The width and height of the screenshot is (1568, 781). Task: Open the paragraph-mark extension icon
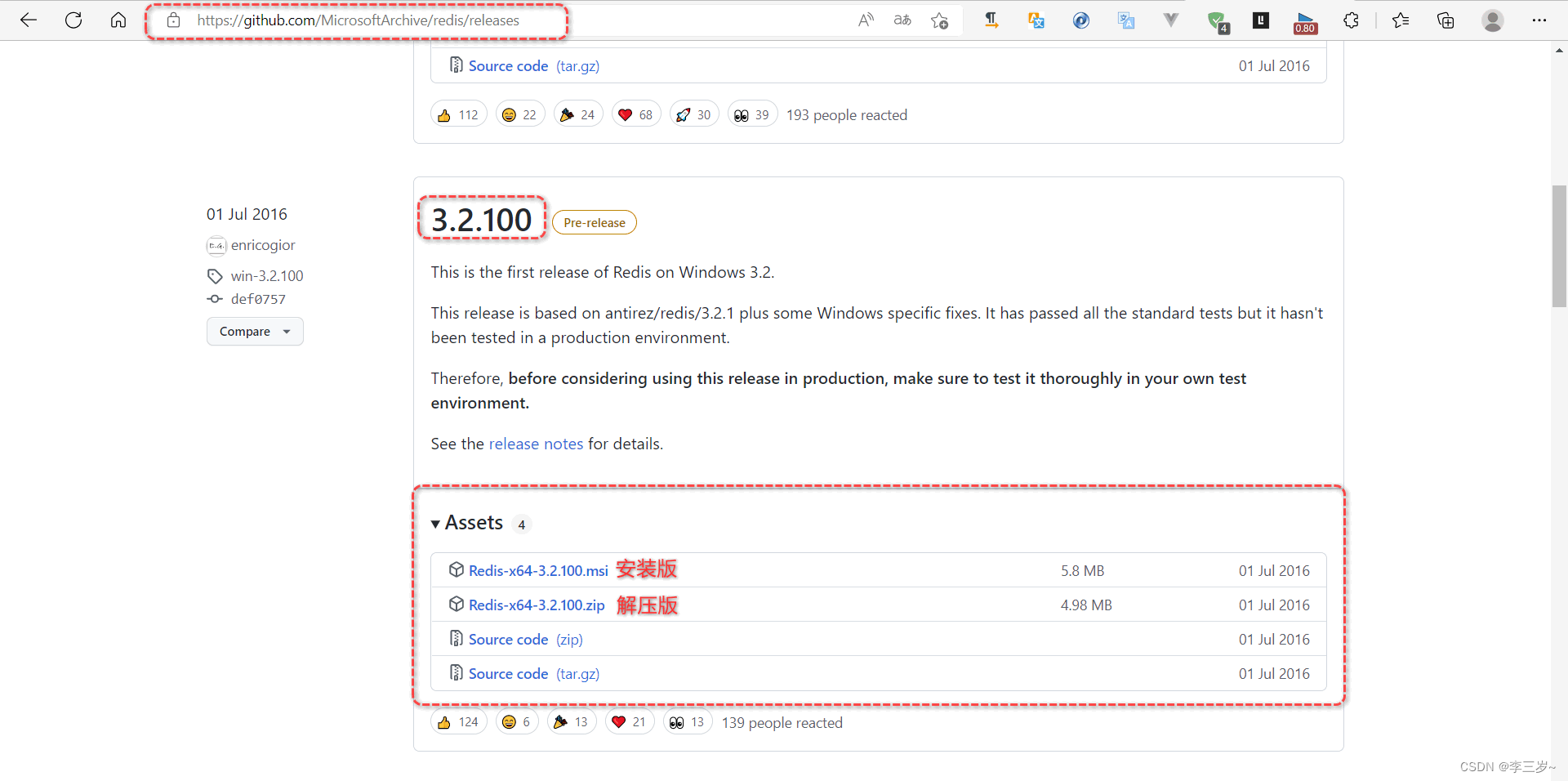(x=991, y=20)
